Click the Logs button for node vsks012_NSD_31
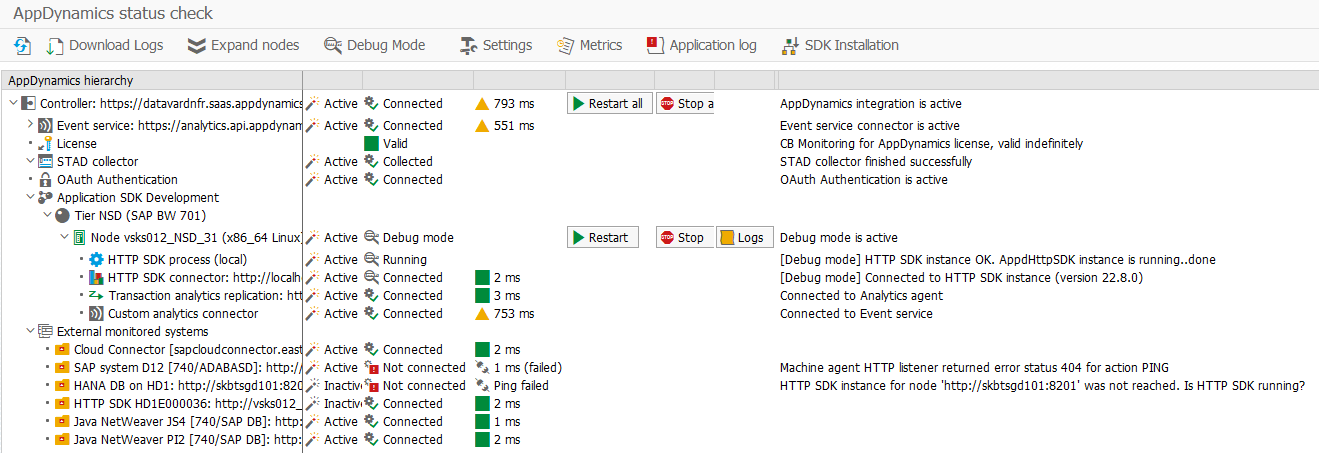The width and height of the screenshot is (1319, 453). coord(745,237)
